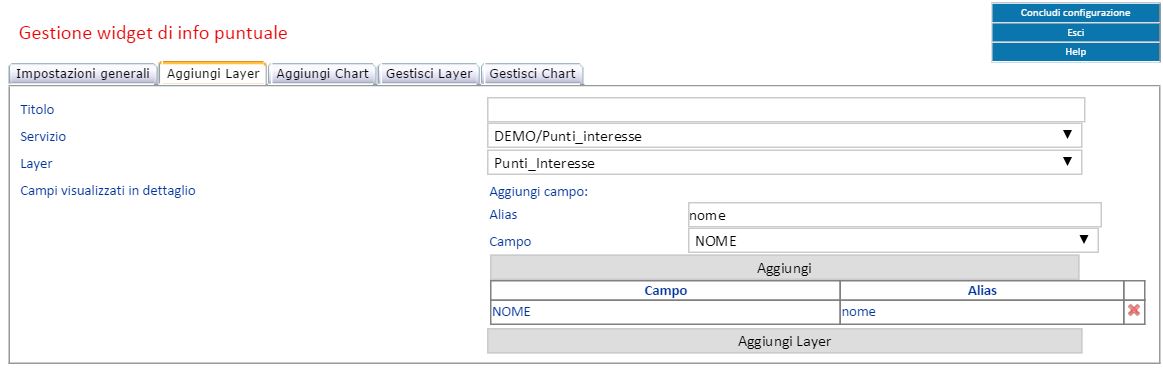Open the Gestisci Chart tab
Screen dimensions: 1163x373
(x=533, y=74)
